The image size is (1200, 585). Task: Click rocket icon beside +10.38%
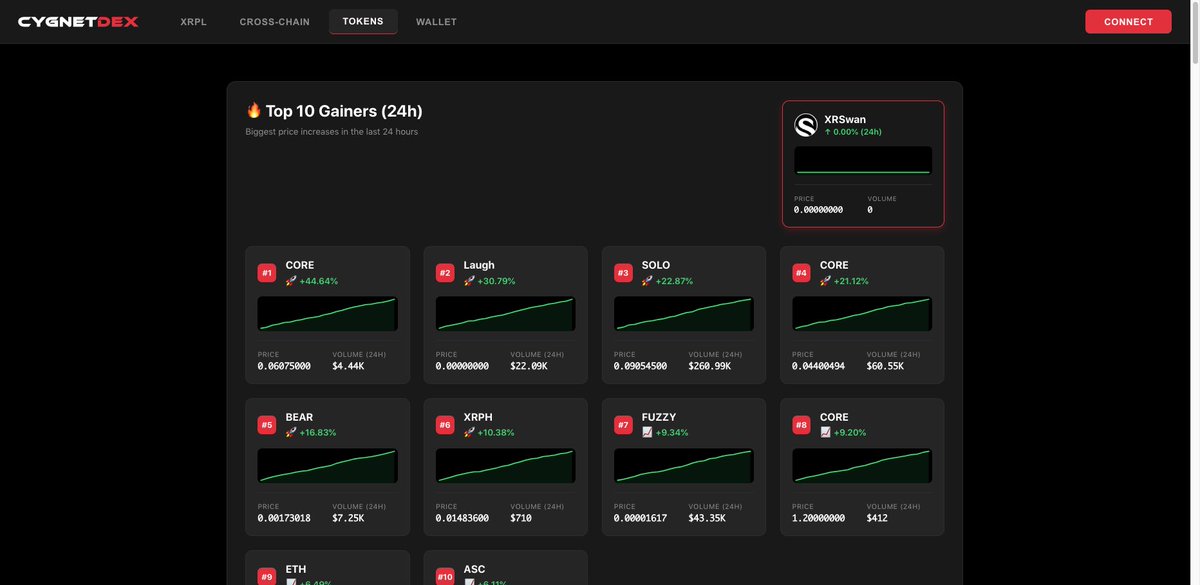pyautogui.click(x=469, y=433)
